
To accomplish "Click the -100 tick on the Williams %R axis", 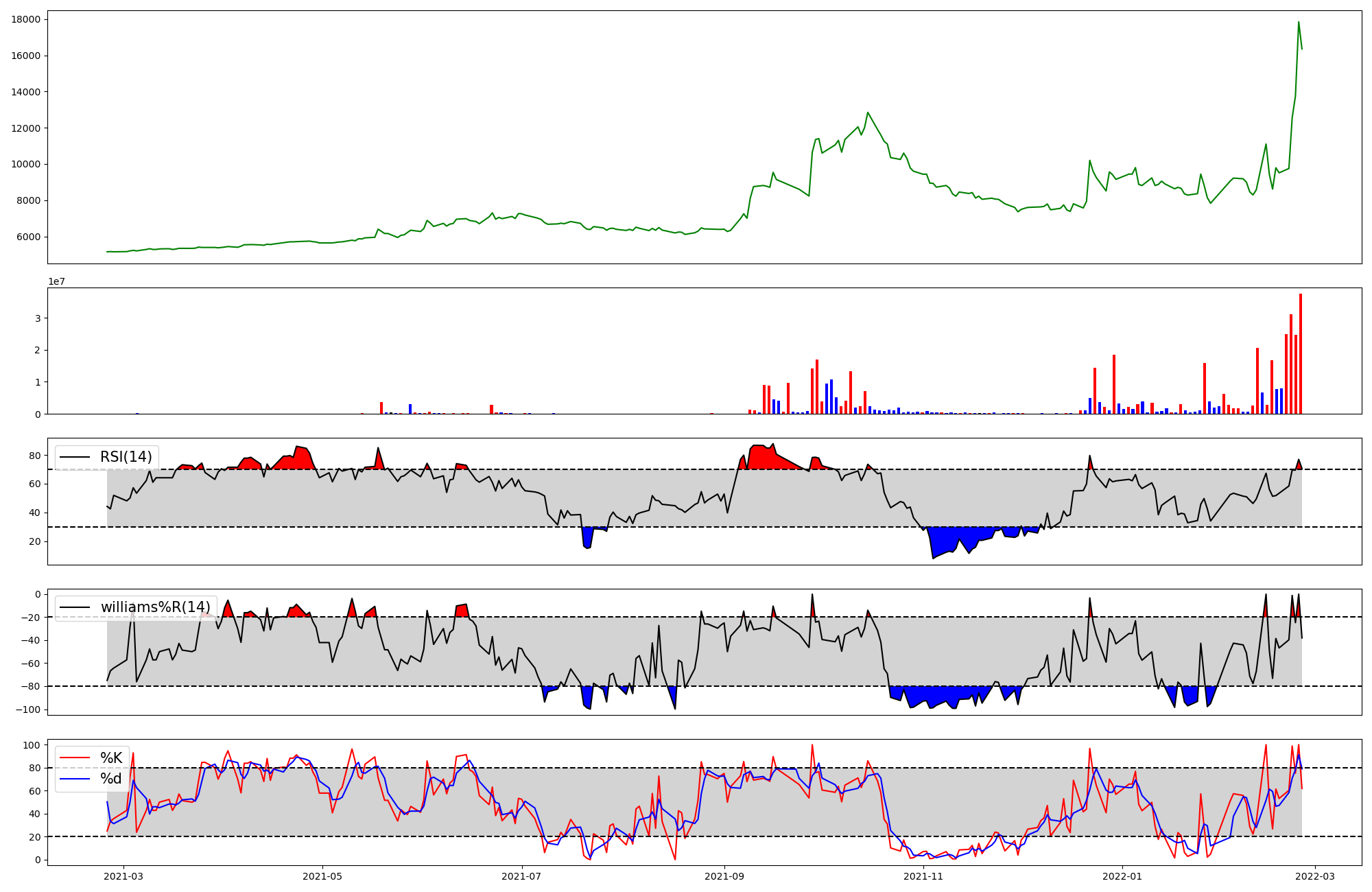I will click(29, 709).
